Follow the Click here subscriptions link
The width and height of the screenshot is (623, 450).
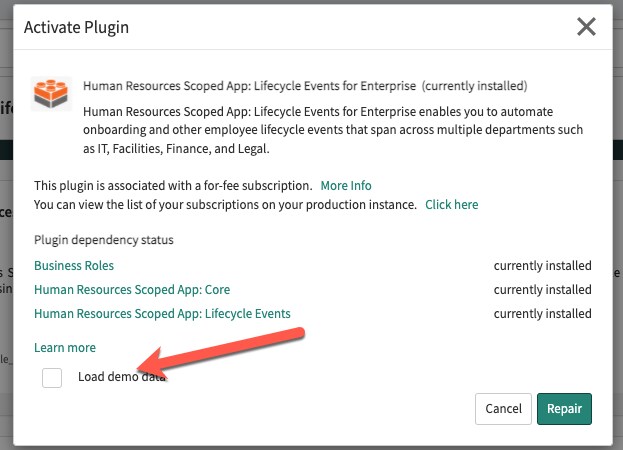click(x=451, y=205)
